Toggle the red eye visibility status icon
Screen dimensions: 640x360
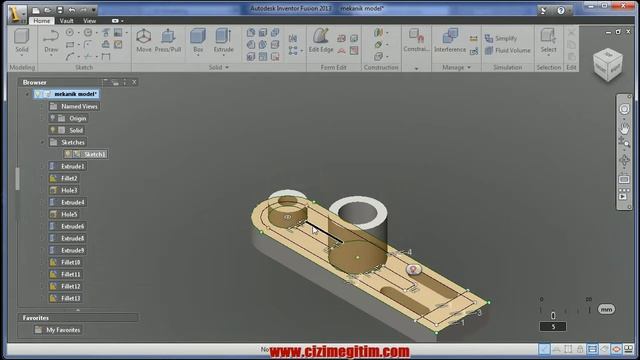point(616,349)
